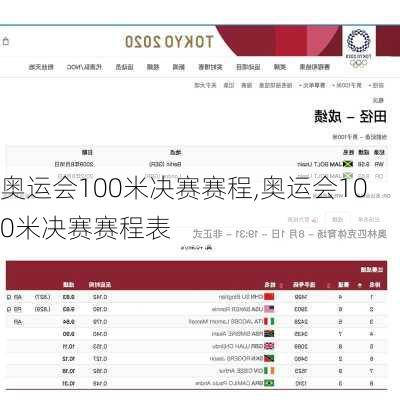Click BOLT Usain in the WR record row

click(313, 164)
